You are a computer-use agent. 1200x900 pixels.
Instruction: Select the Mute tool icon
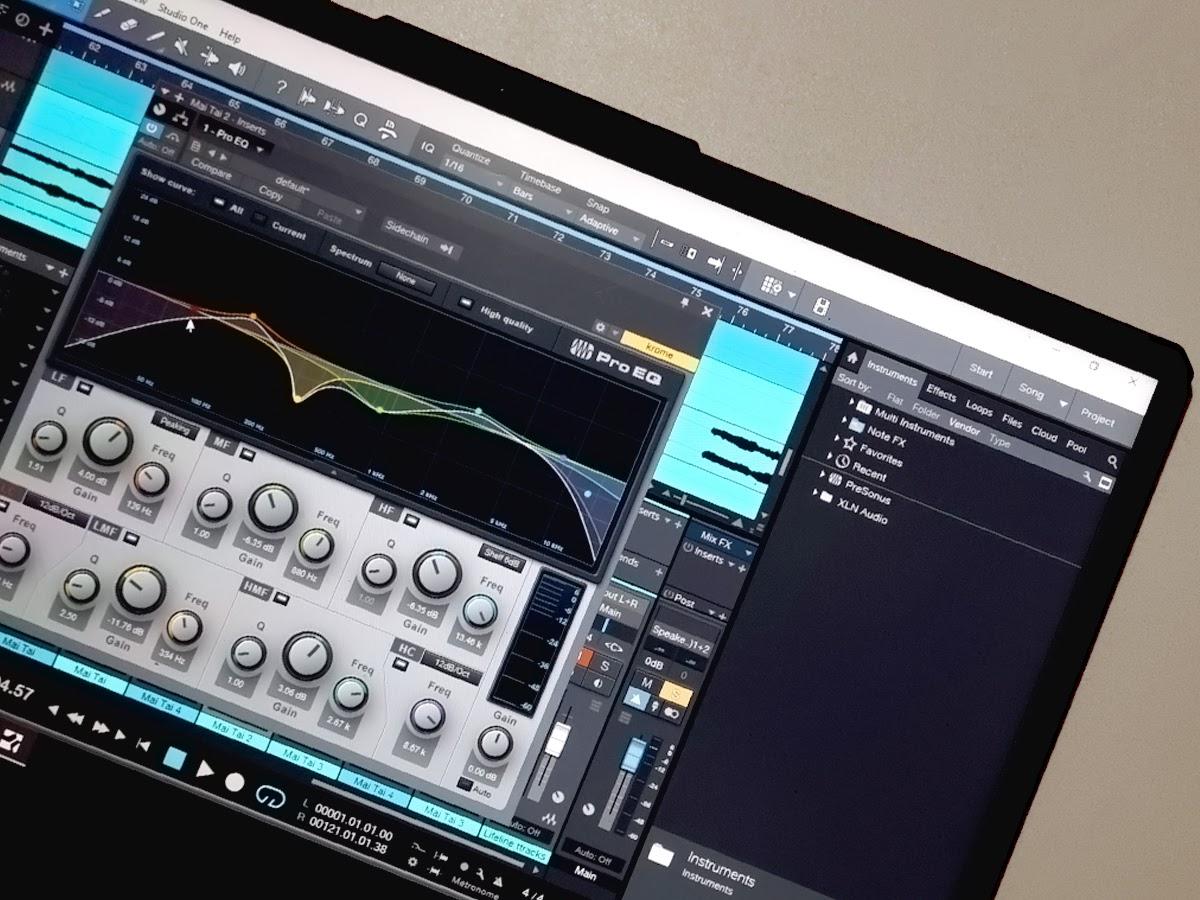182,44
